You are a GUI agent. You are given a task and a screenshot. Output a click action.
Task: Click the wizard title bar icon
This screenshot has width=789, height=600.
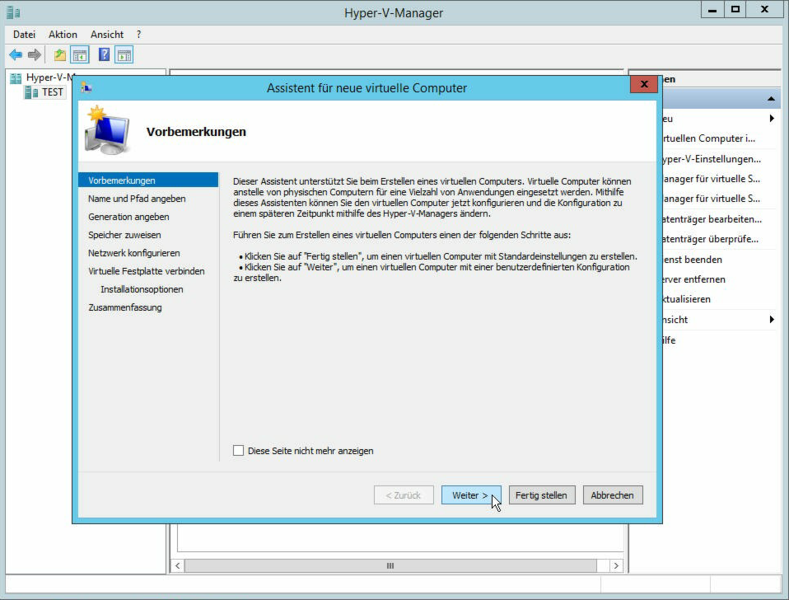(x=87, y=88)
